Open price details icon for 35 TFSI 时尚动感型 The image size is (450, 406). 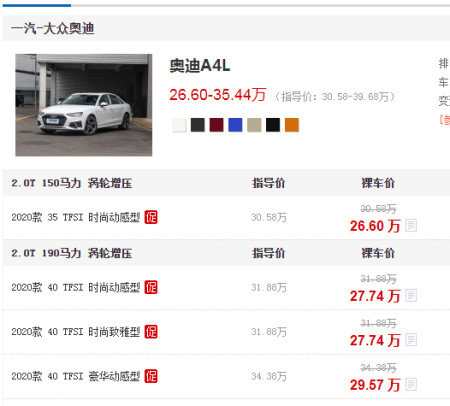[x=411, y=226]
